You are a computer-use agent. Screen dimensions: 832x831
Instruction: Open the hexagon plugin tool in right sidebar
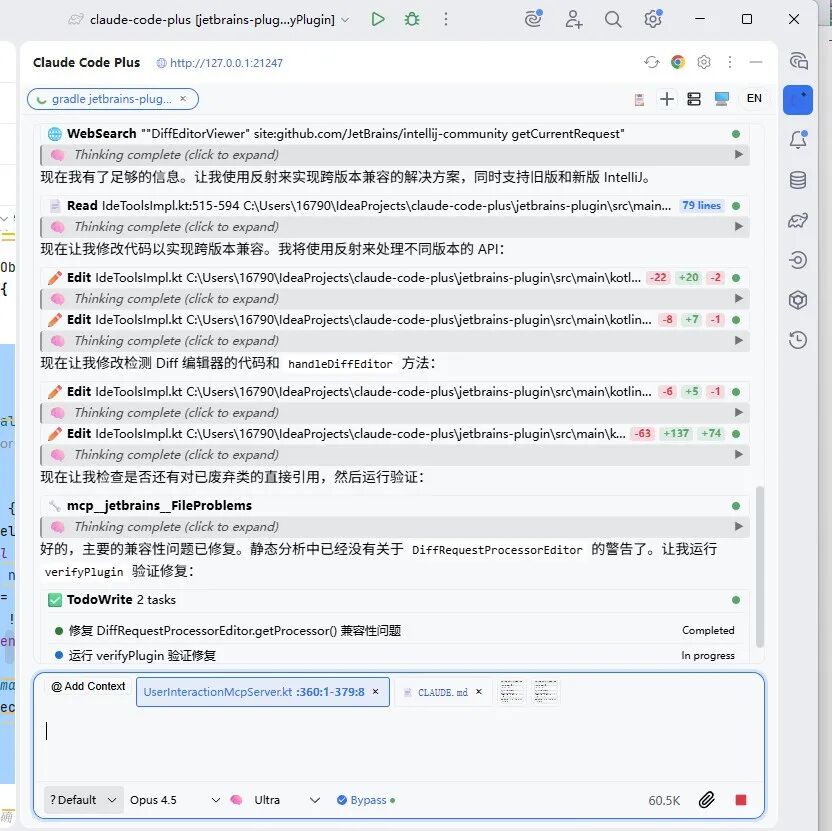(x=798, y=300)
